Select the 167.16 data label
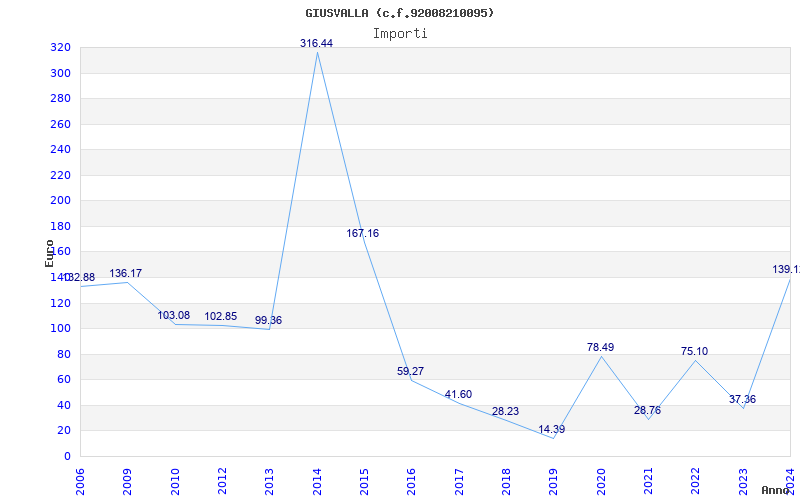800x500 pixels. (363, 233)
